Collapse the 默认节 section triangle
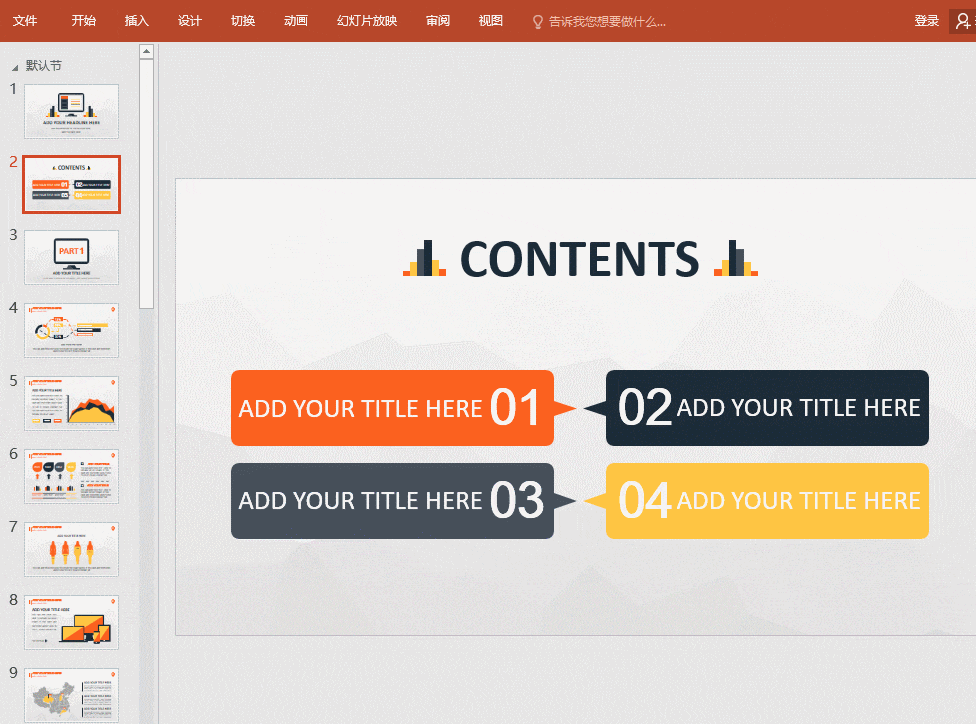The height and width of the screenshot is (724, 976). 14,67
